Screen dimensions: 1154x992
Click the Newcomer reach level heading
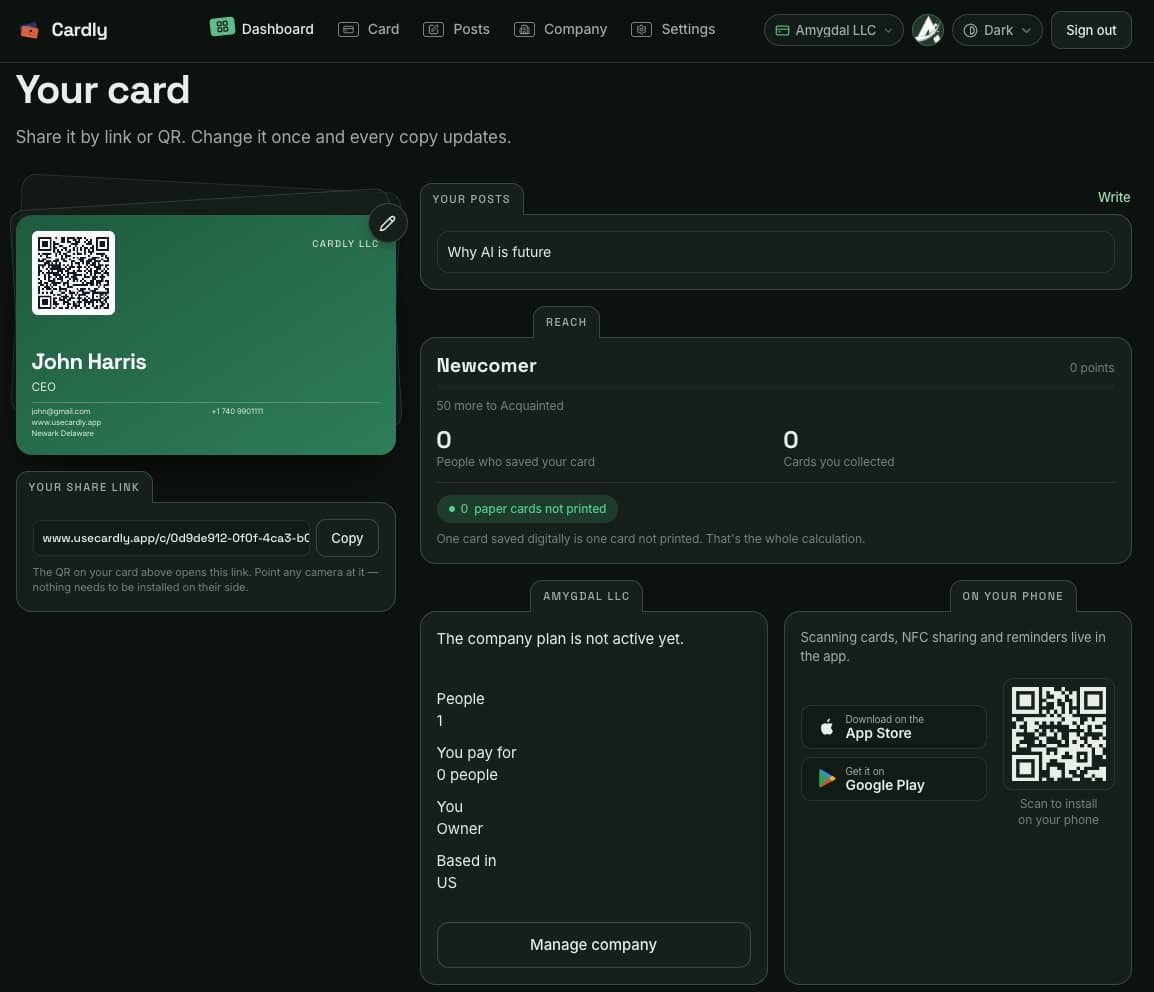click(x=486, y=366)
